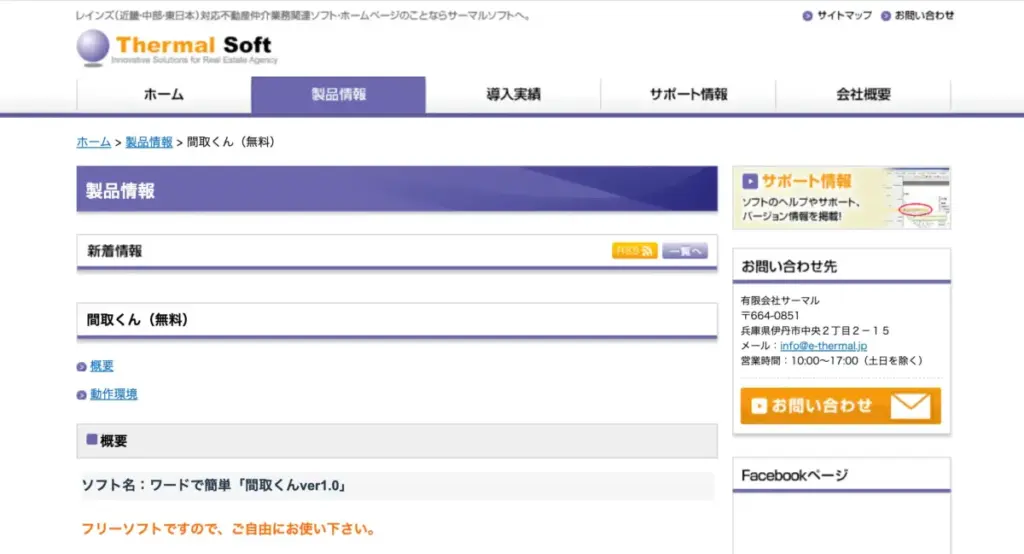
Task: Open the 製品情報 navigation tab
Action: pos(338,95)
